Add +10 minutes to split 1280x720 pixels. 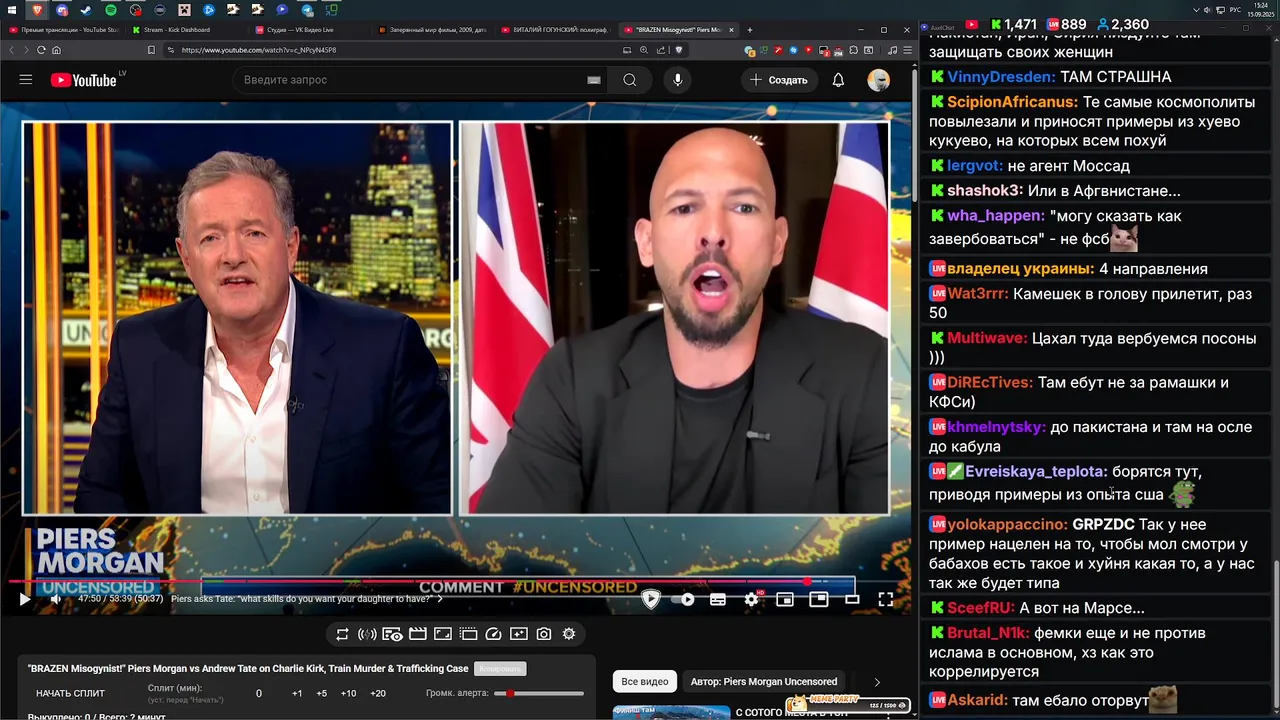pos(348,693)
